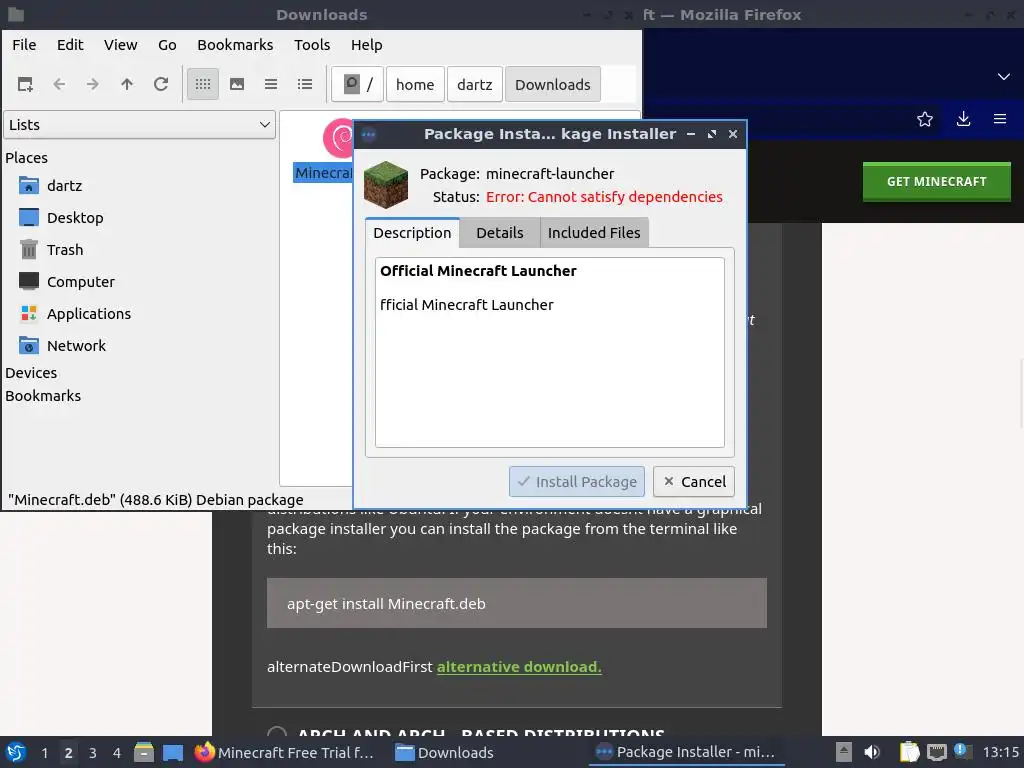Screen dimensions: 1024x768
Task: Switch to the Details tab
Action: [500, 233]
